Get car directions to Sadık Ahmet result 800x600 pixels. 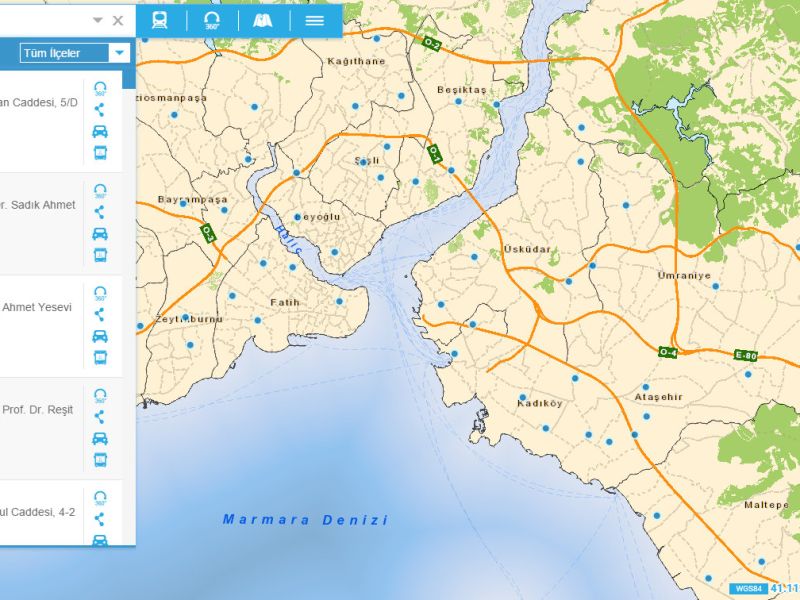(100, 234)
